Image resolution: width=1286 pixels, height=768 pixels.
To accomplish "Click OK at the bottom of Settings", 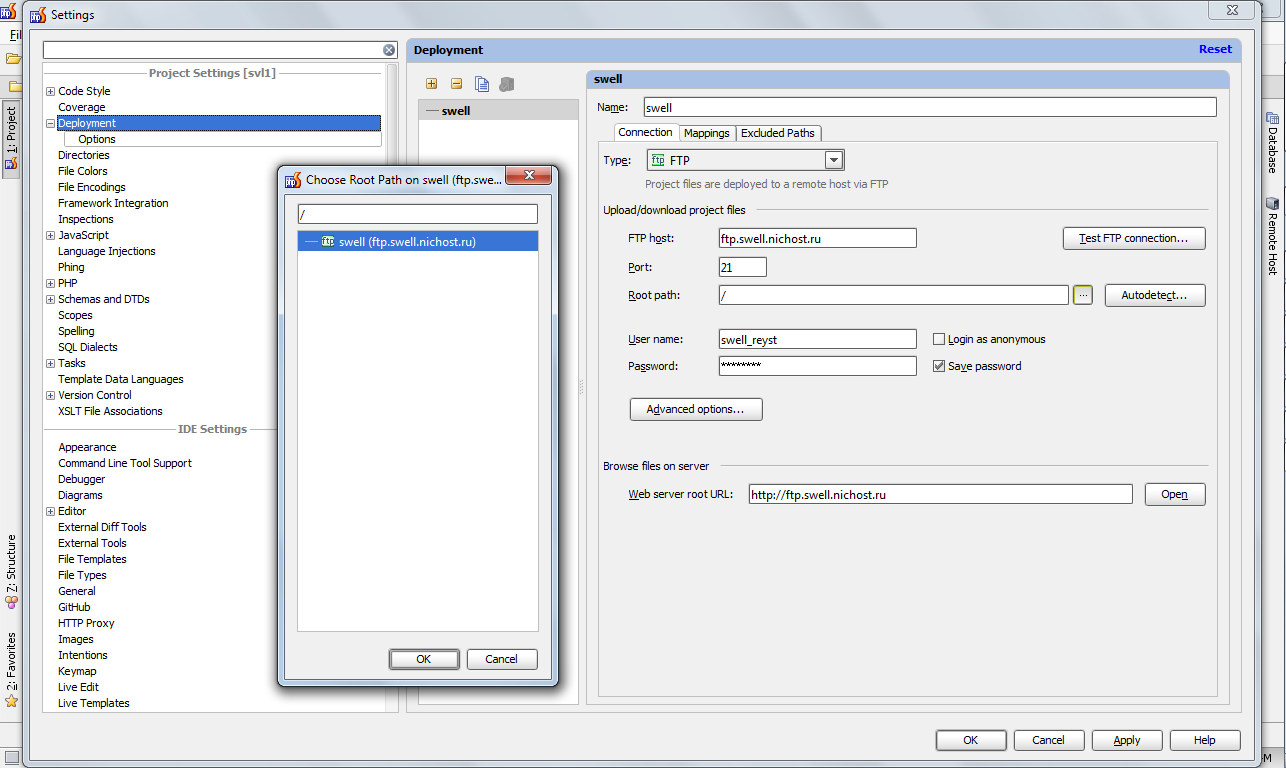I will 971,740.
